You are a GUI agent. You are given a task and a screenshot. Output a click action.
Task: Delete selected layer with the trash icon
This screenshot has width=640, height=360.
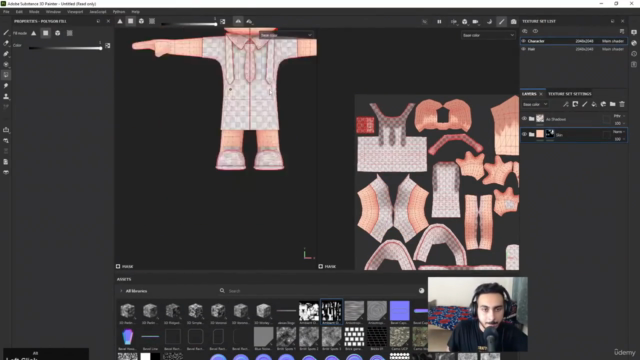pos(622,104)
